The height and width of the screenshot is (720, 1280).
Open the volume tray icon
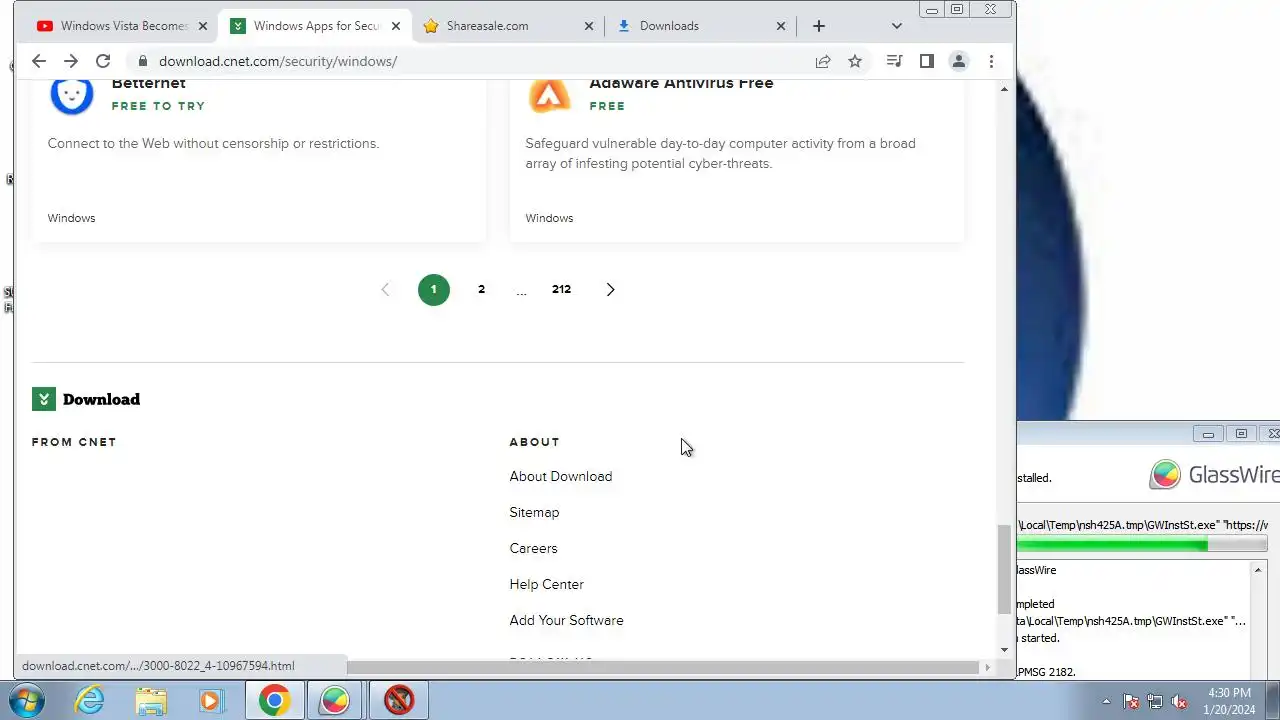tap(1179, 701)
